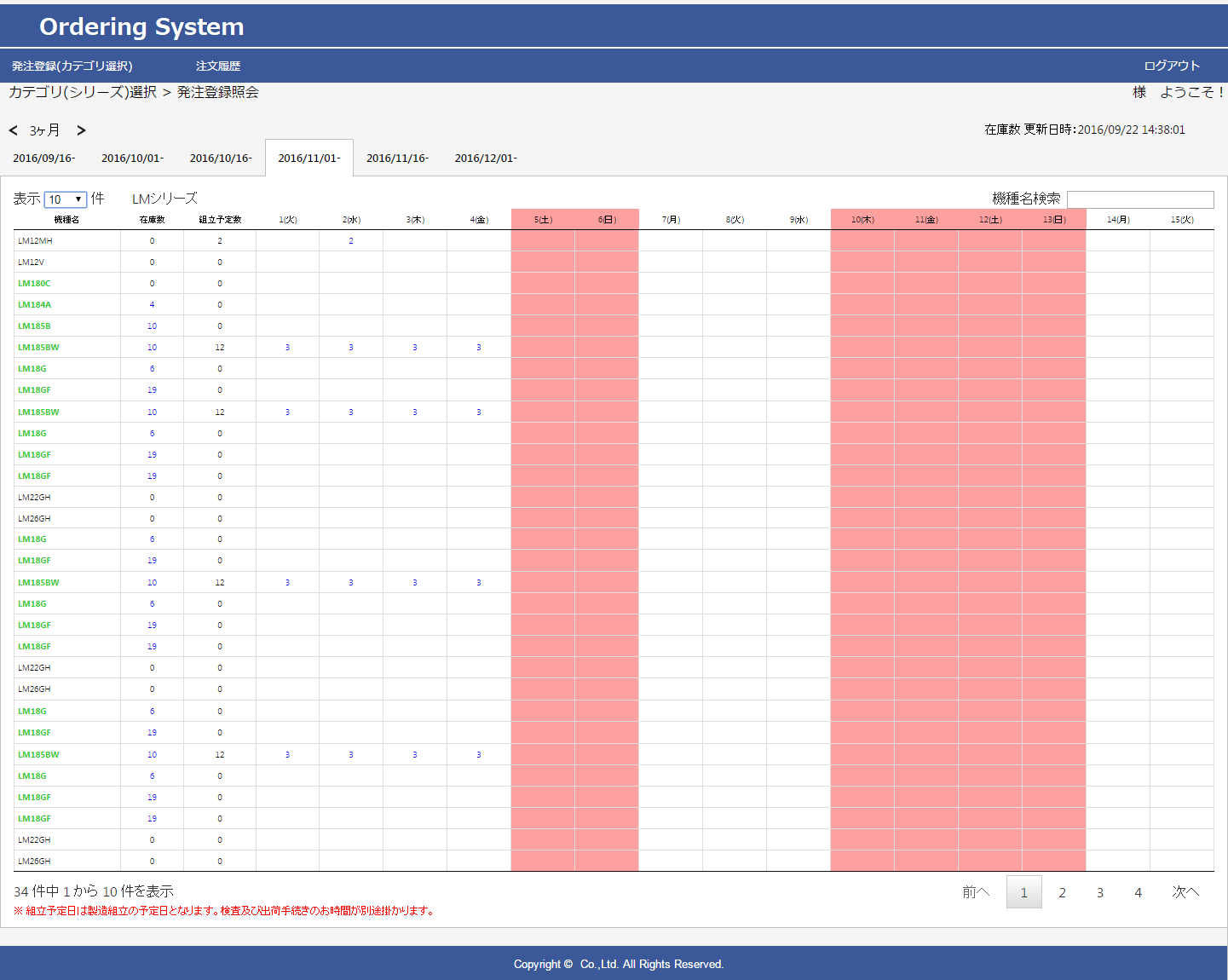The height and width of the screenshot is (980, 1228).
Task: Click the 11(金) date column header
Action: pyautogui.click(x=926, y=220)
